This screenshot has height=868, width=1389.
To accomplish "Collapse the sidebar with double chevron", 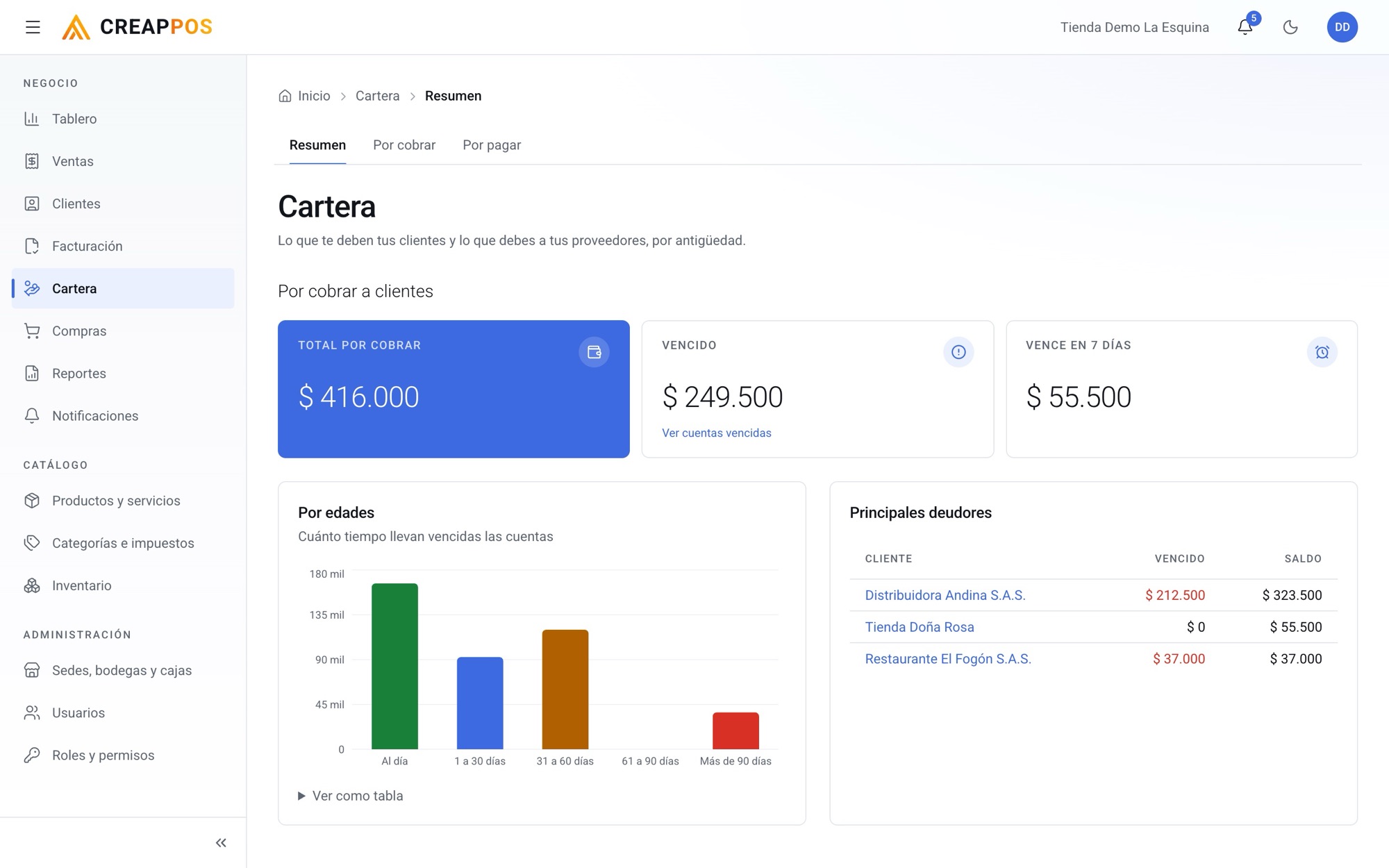I will 221,842.
